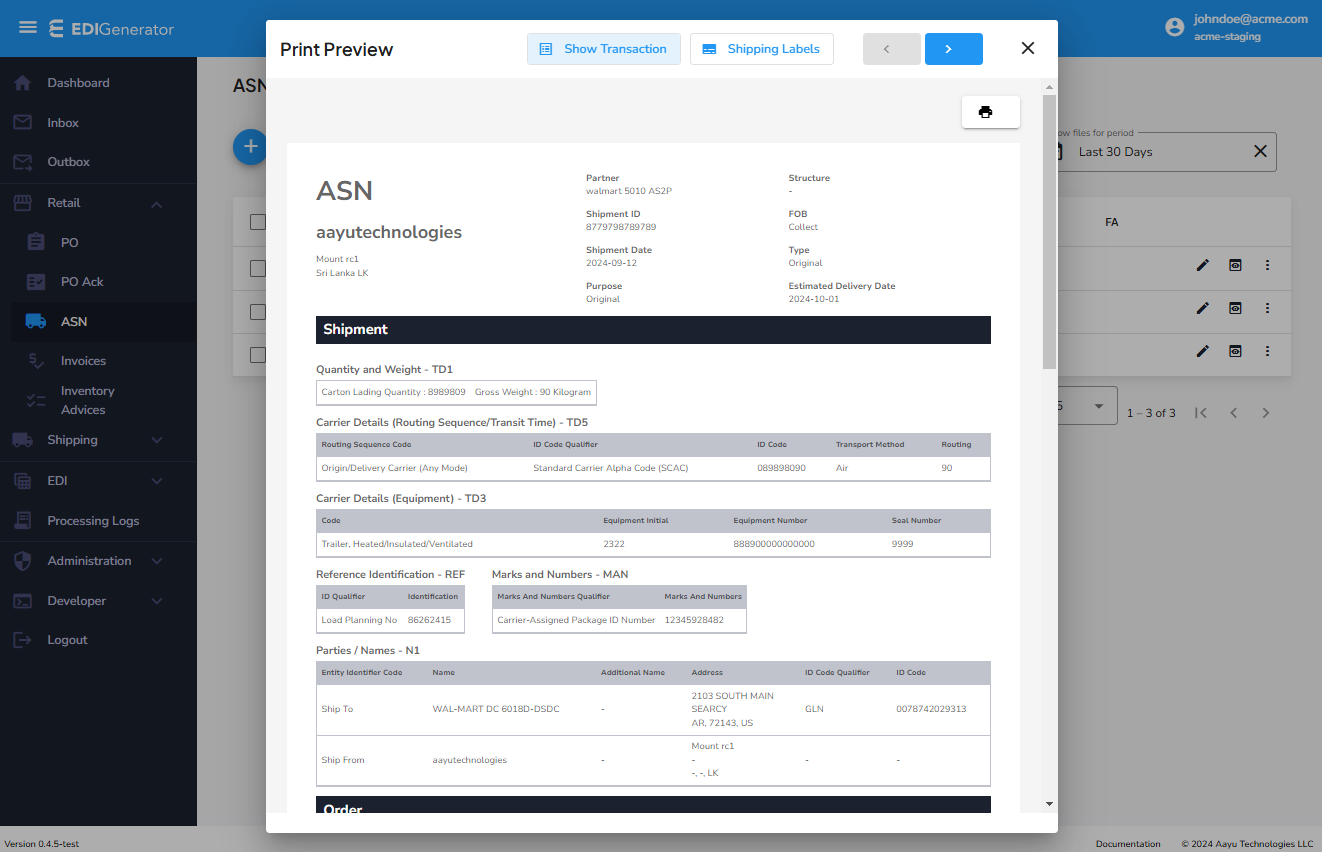Clear the Last 30 Days filter with the X
This screenshot has width=1322, height=852.
coord(1259,151)
